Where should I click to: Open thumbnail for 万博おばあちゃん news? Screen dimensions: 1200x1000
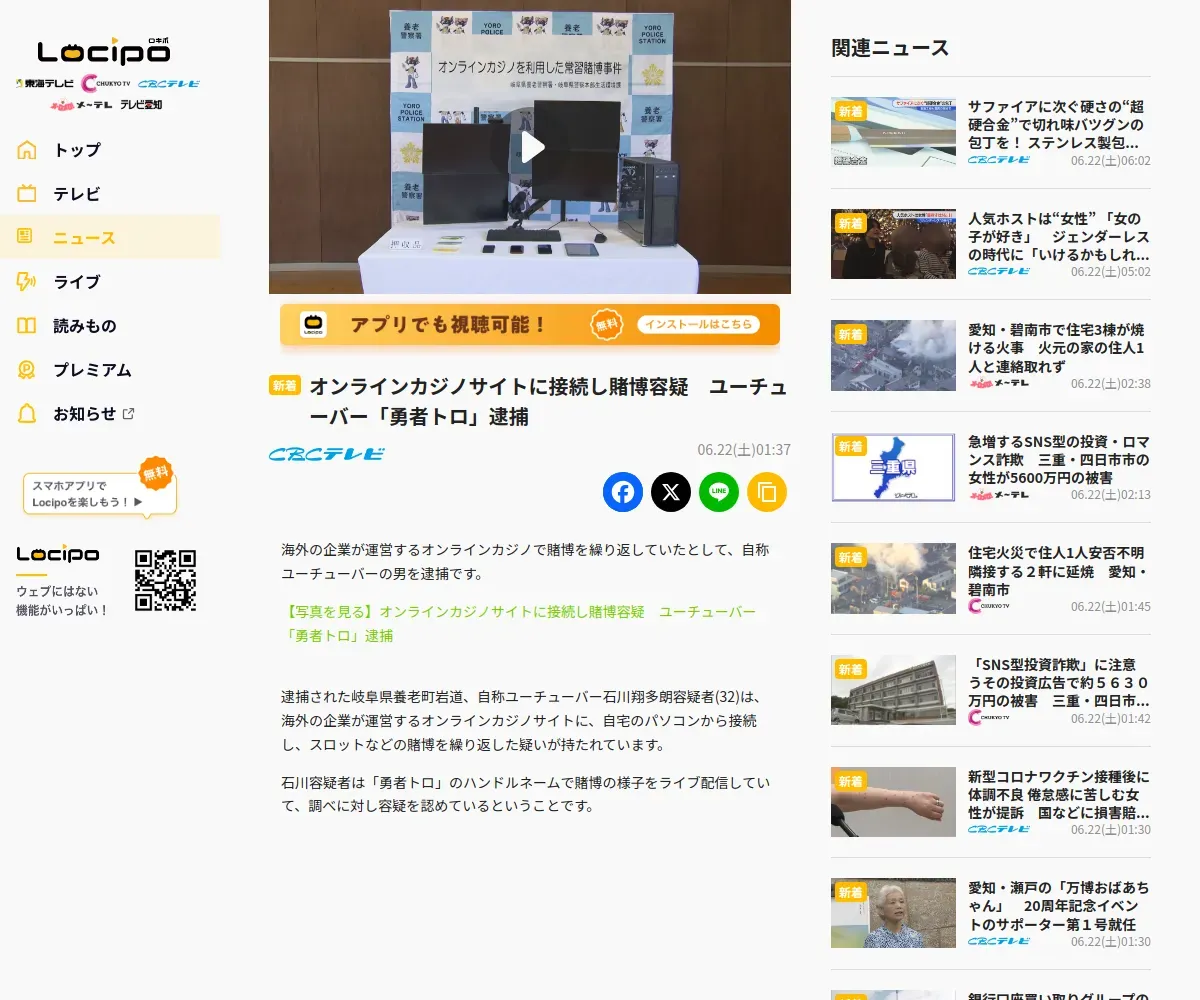893,913
